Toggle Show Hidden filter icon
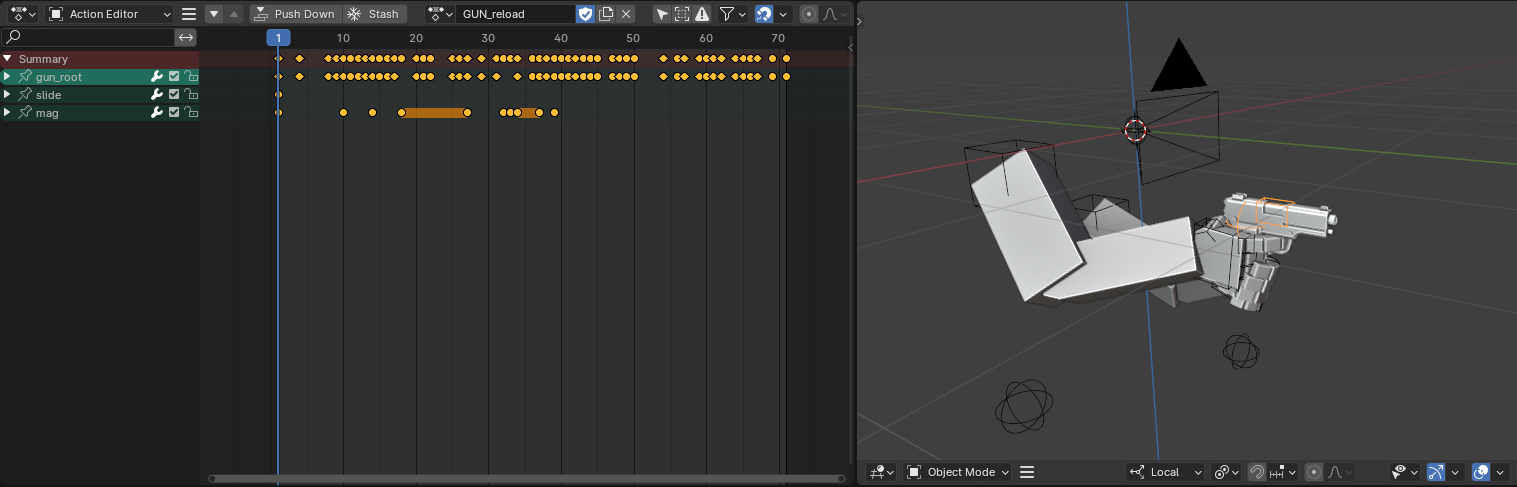This screenshot has height=487, width=1517. pyautogui.click(x=682, y=14)
